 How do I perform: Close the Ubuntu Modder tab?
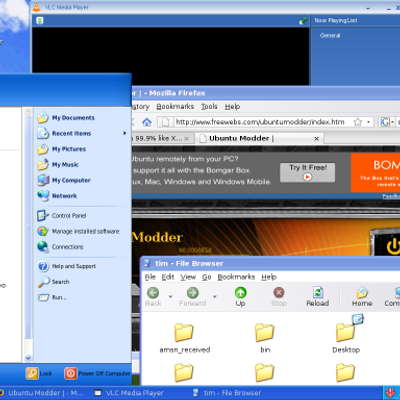click(x=316, y=138)
